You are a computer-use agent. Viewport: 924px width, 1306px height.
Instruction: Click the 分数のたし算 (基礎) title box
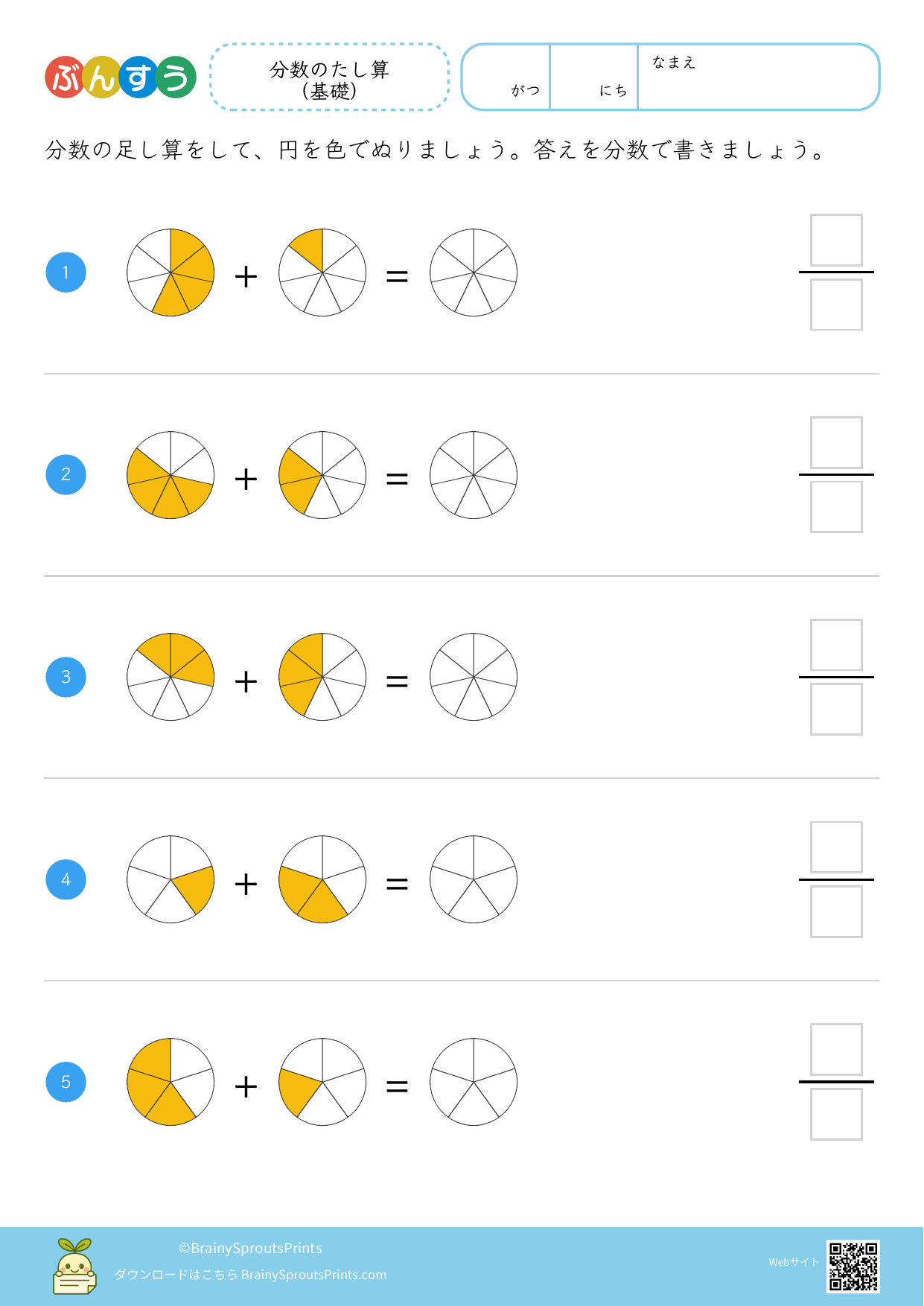point(330,77)
